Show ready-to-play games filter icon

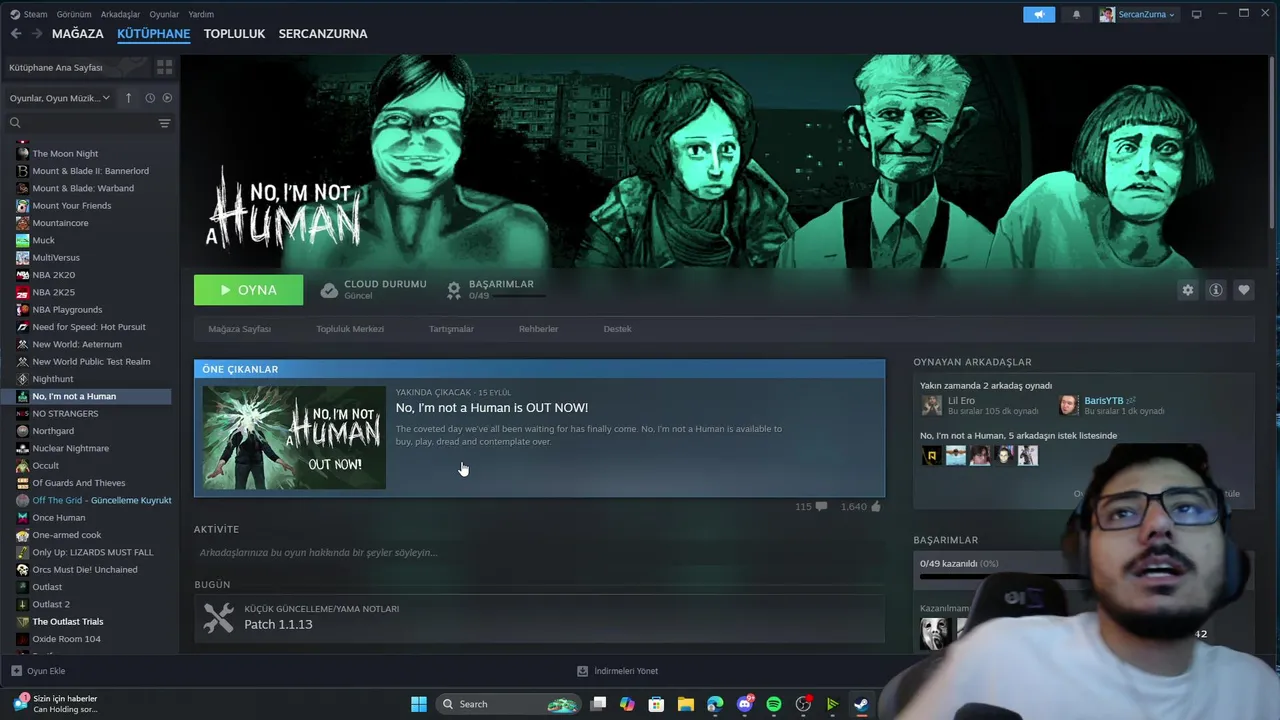pos(167,98)
